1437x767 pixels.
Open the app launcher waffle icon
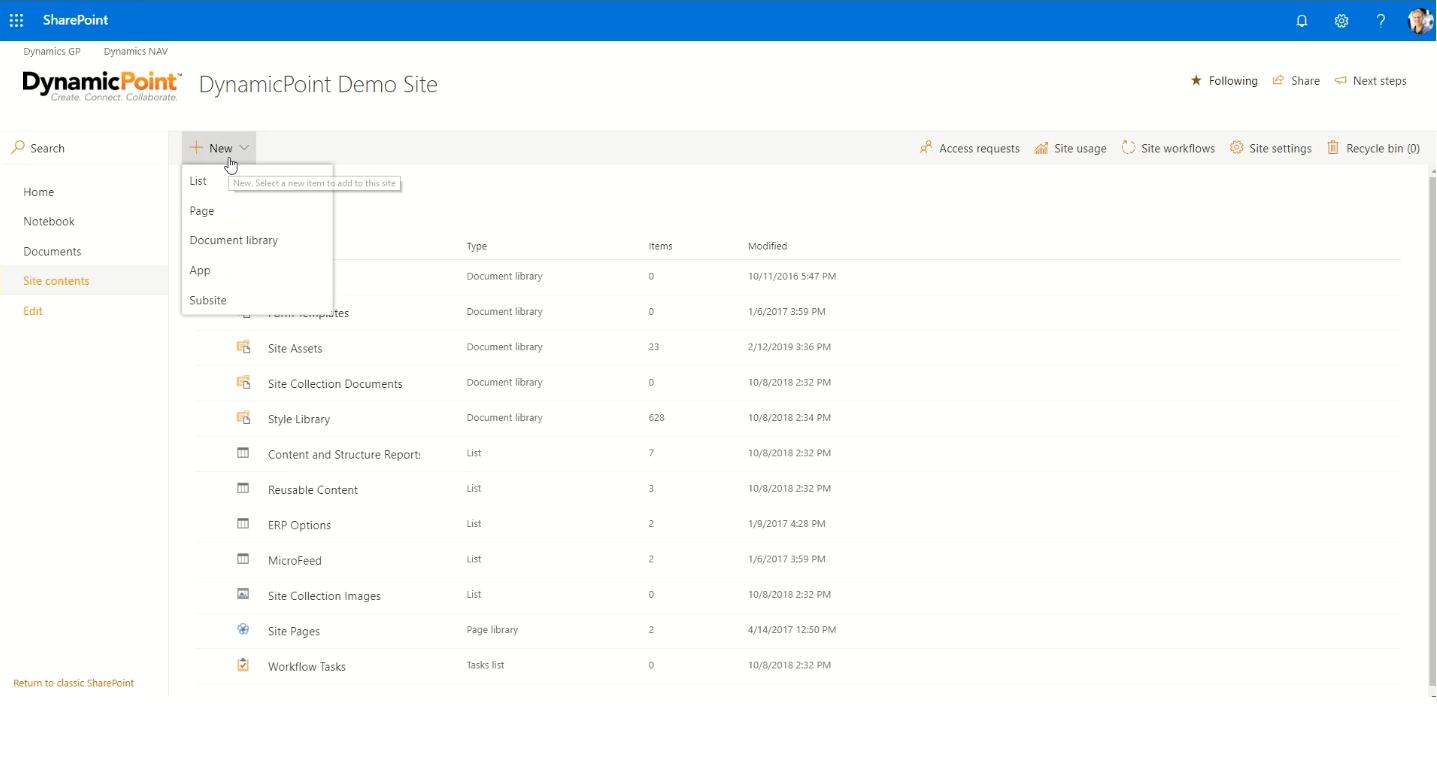tap(16, 20)
